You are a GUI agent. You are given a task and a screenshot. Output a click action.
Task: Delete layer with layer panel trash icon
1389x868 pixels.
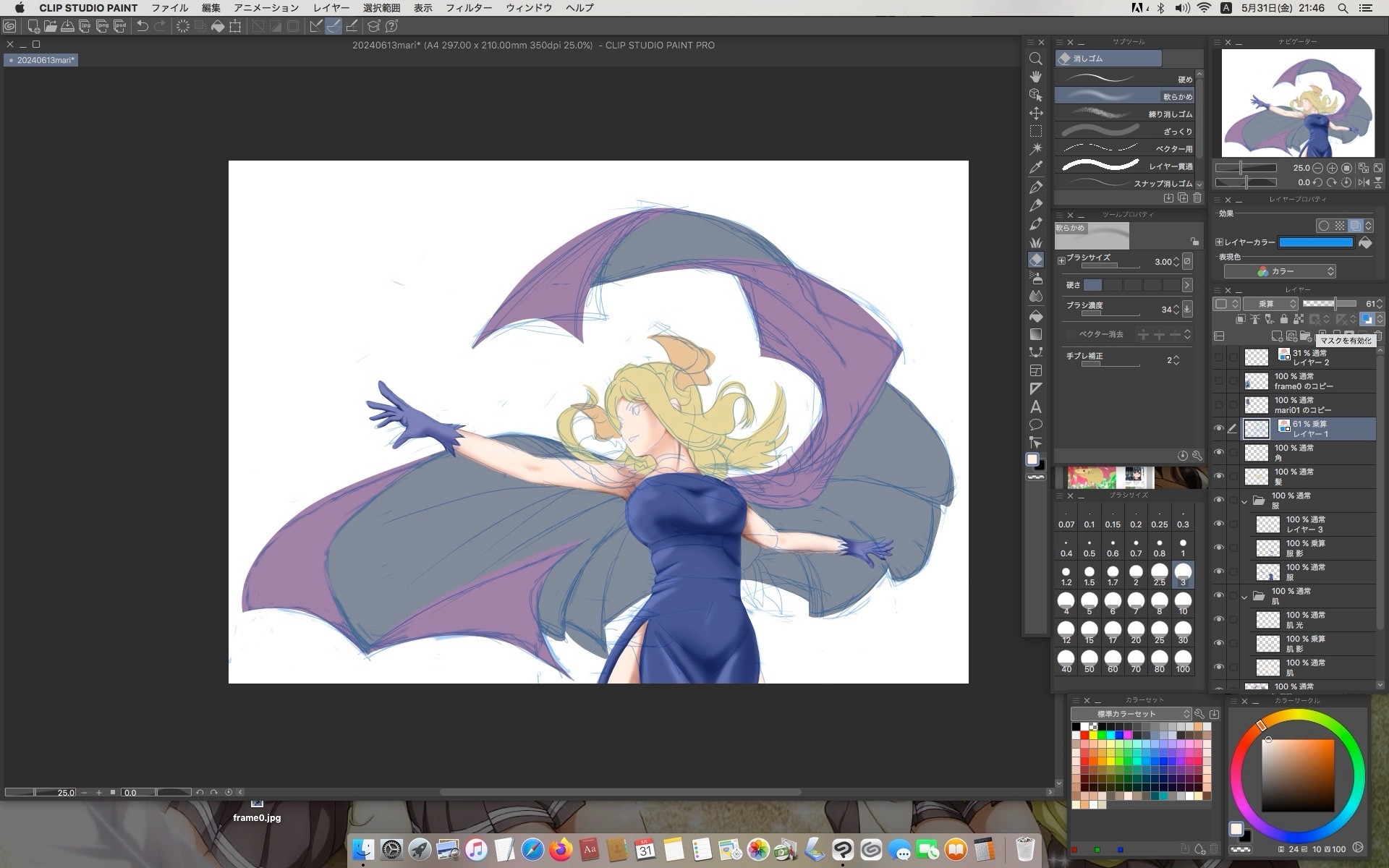(x=1377, y=336)
